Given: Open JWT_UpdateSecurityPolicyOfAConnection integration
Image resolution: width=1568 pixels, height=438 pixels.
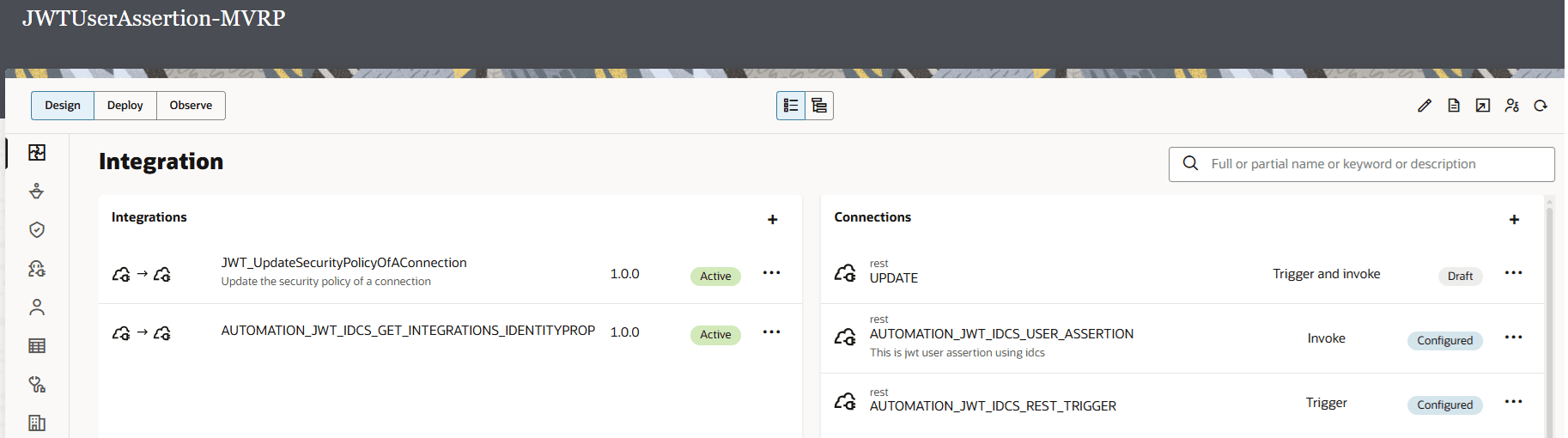Looking at the screenshot, I should 343,263.
